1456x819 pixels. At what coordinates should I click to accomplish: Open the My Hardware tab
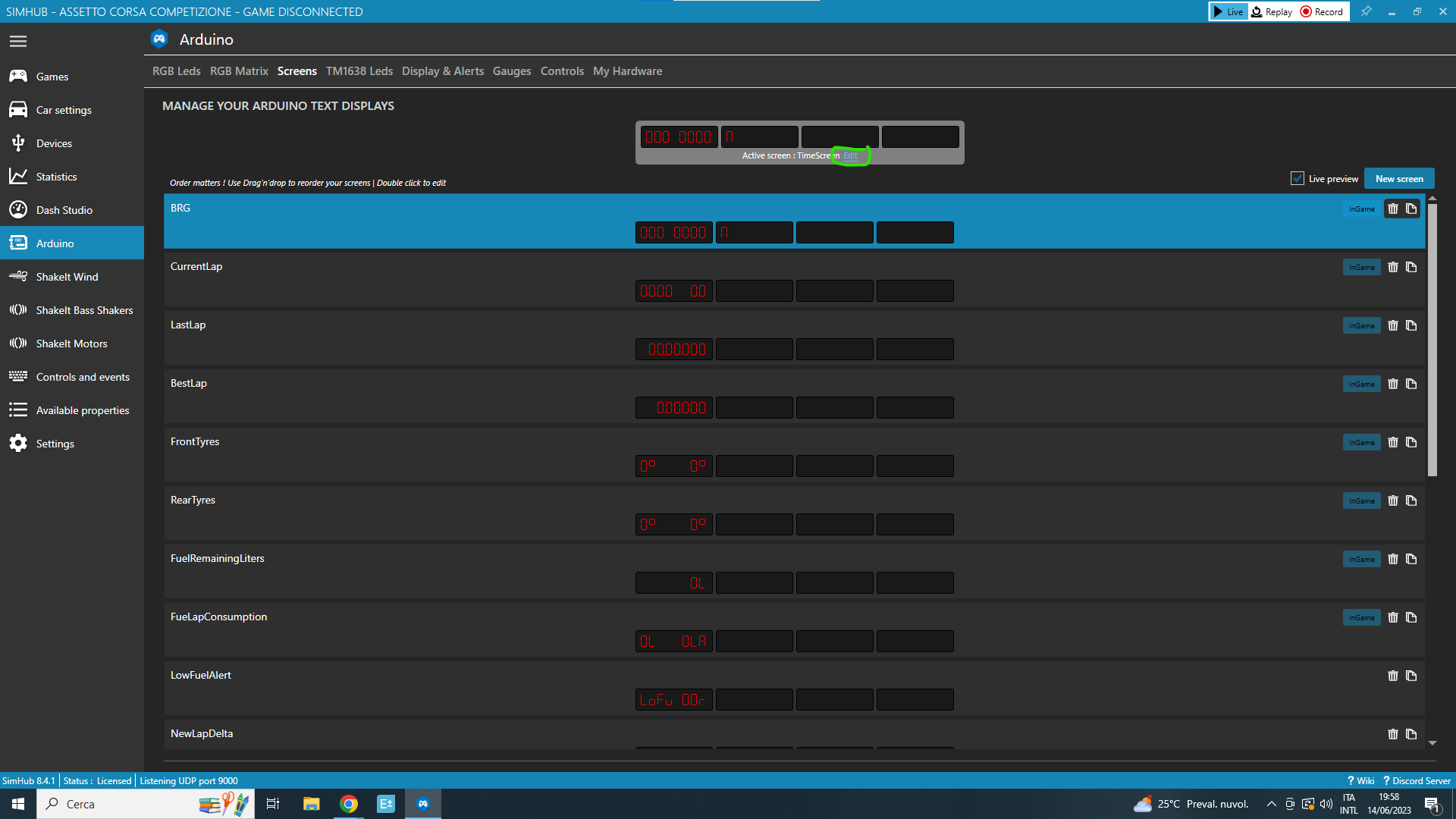(627, 71)
